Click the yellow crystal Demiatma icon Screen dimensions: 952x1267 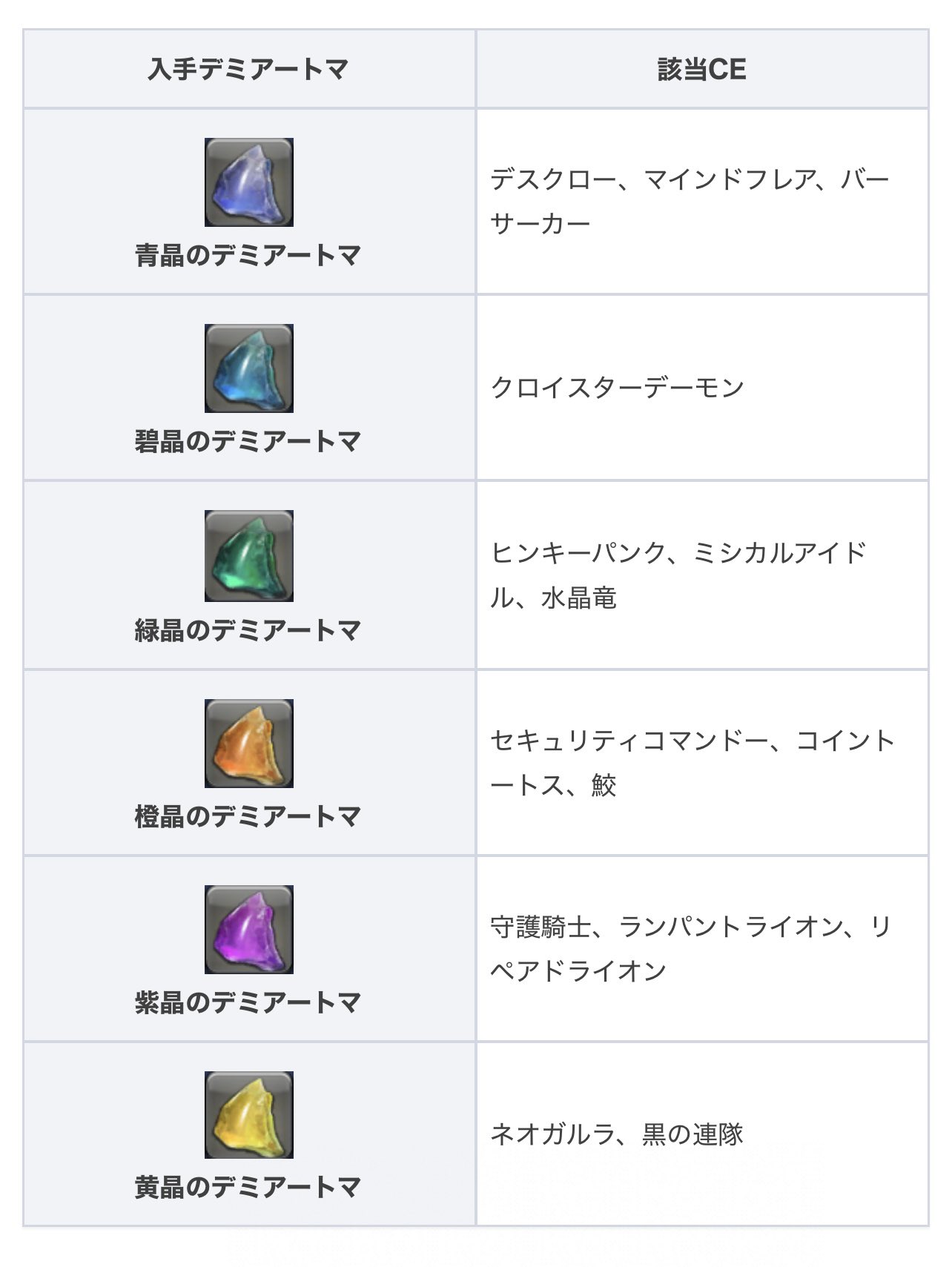pyautogui.click(x=249, y=1115)
